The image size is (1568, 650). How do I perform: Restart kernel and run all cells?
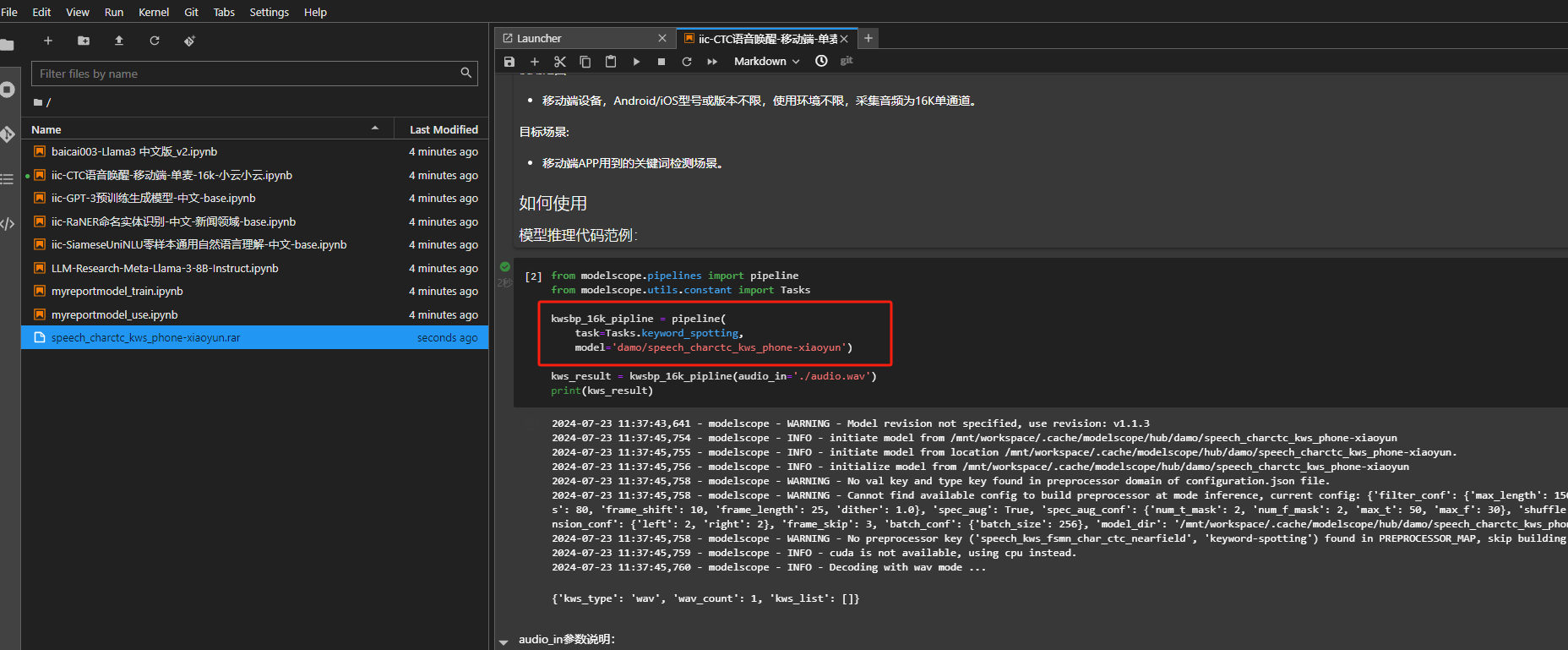pyautogui.click(x=712, y=61)
